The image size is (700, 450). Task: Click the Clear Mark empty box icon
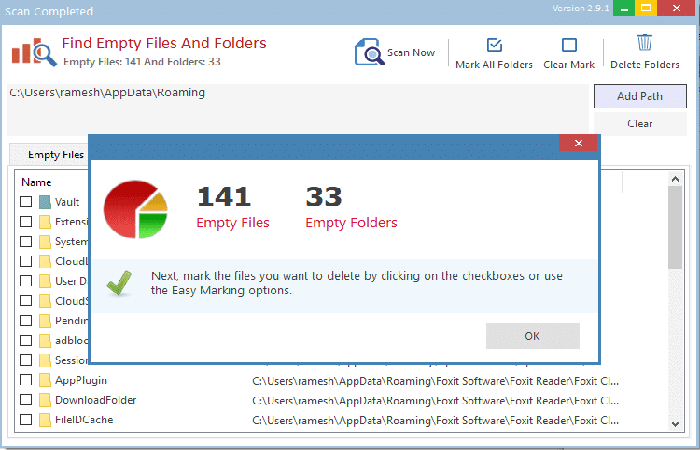(569, 45)
